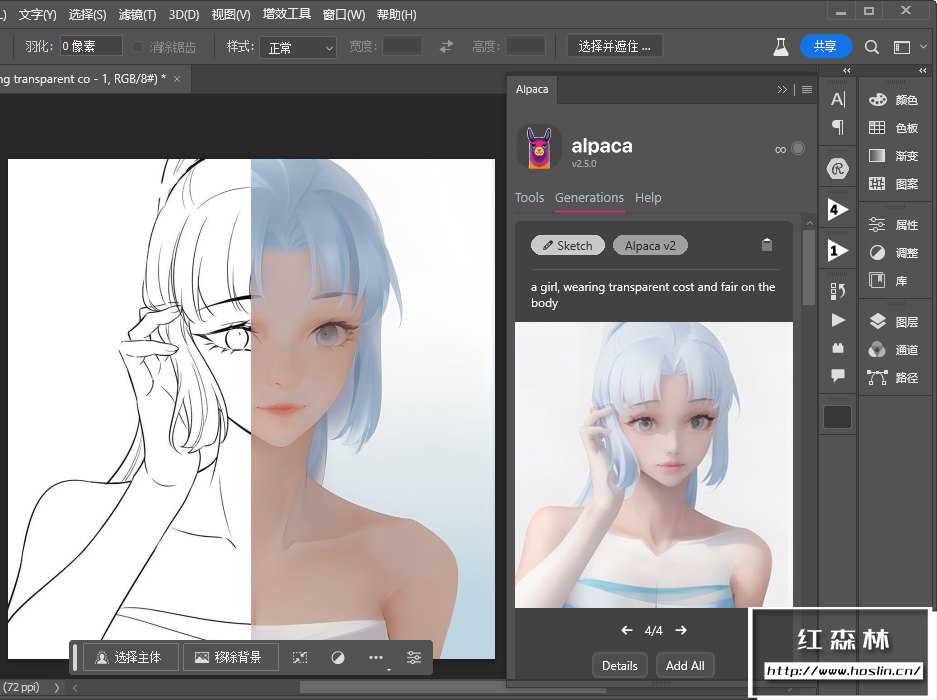Viewport: 937px width, 700px height.
Task: Open the 图案 patterns panel
Action: 893,184
